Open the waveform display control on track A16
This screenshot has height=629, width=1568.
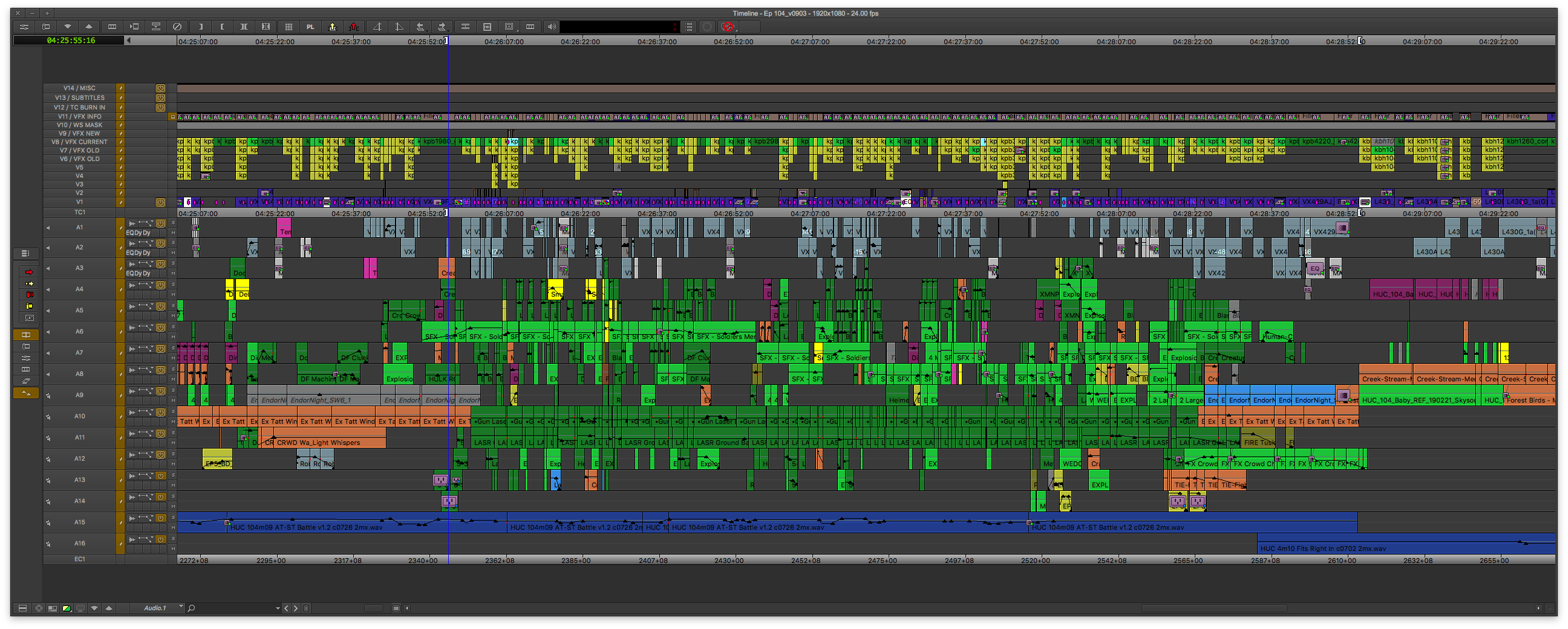pos(131,539)
